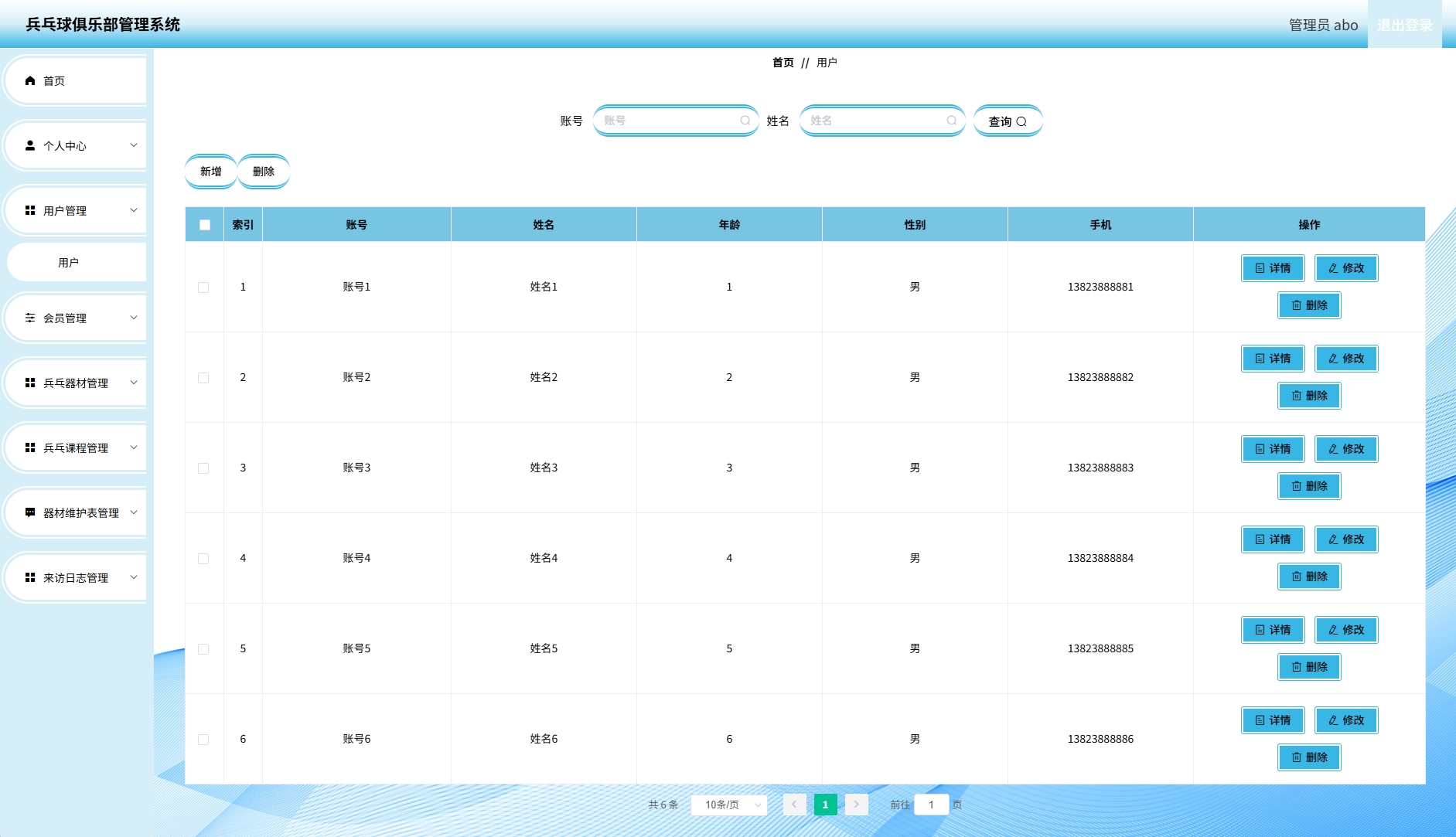The height and width of the screenshot is (837, 1456).
Task: Click the 首页 breadcrumb link
Action: [x=783, y=63]
